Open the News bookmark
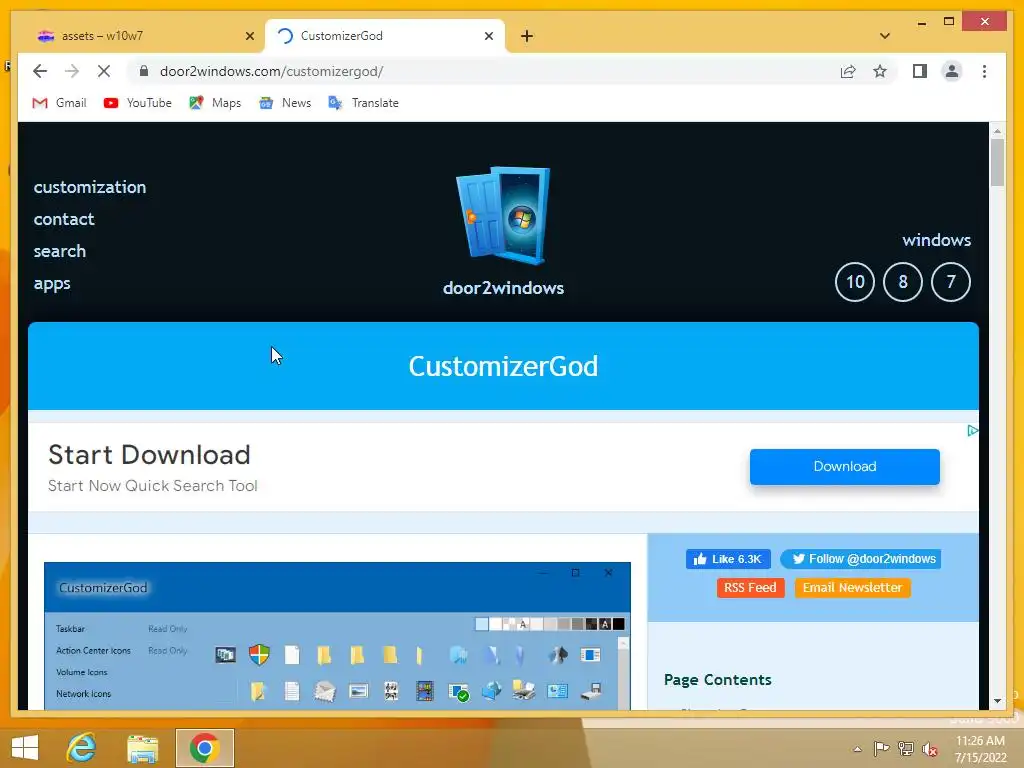 (285, 103)
